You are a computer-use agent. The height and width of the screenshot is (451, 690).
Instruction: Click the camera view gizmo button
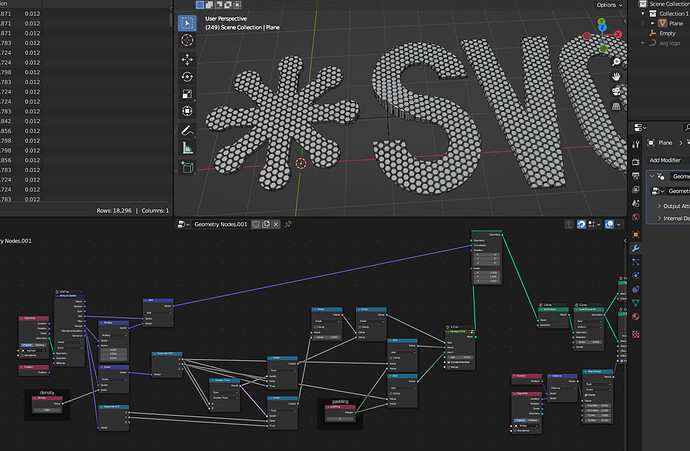(x=616, y=91)
